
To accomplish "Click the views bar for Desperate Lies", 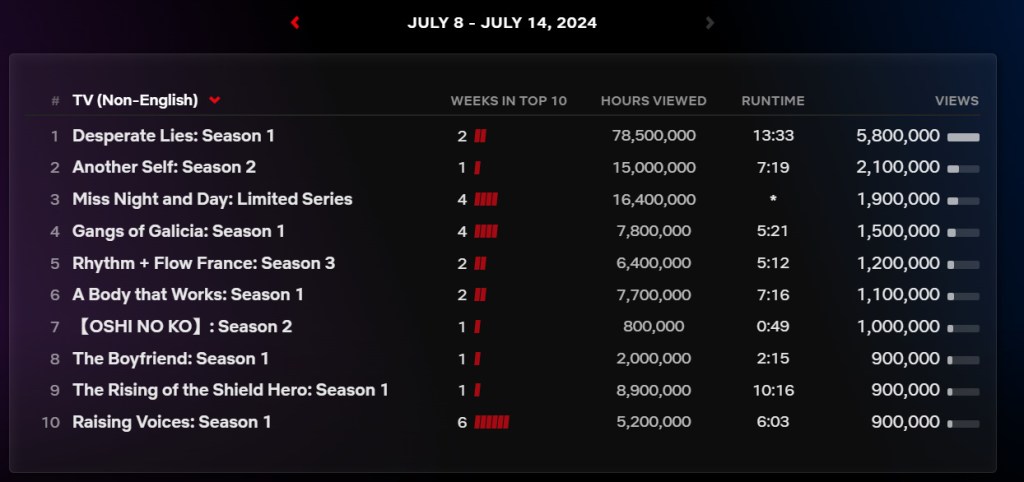I will click(963, 136).
